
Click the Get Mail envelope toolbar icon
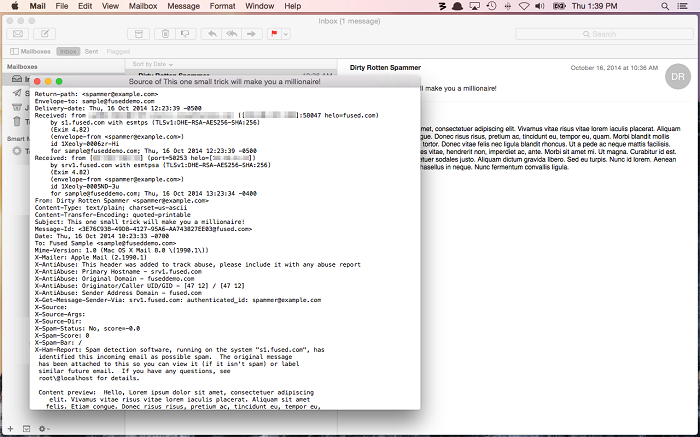tap(18, 34)
